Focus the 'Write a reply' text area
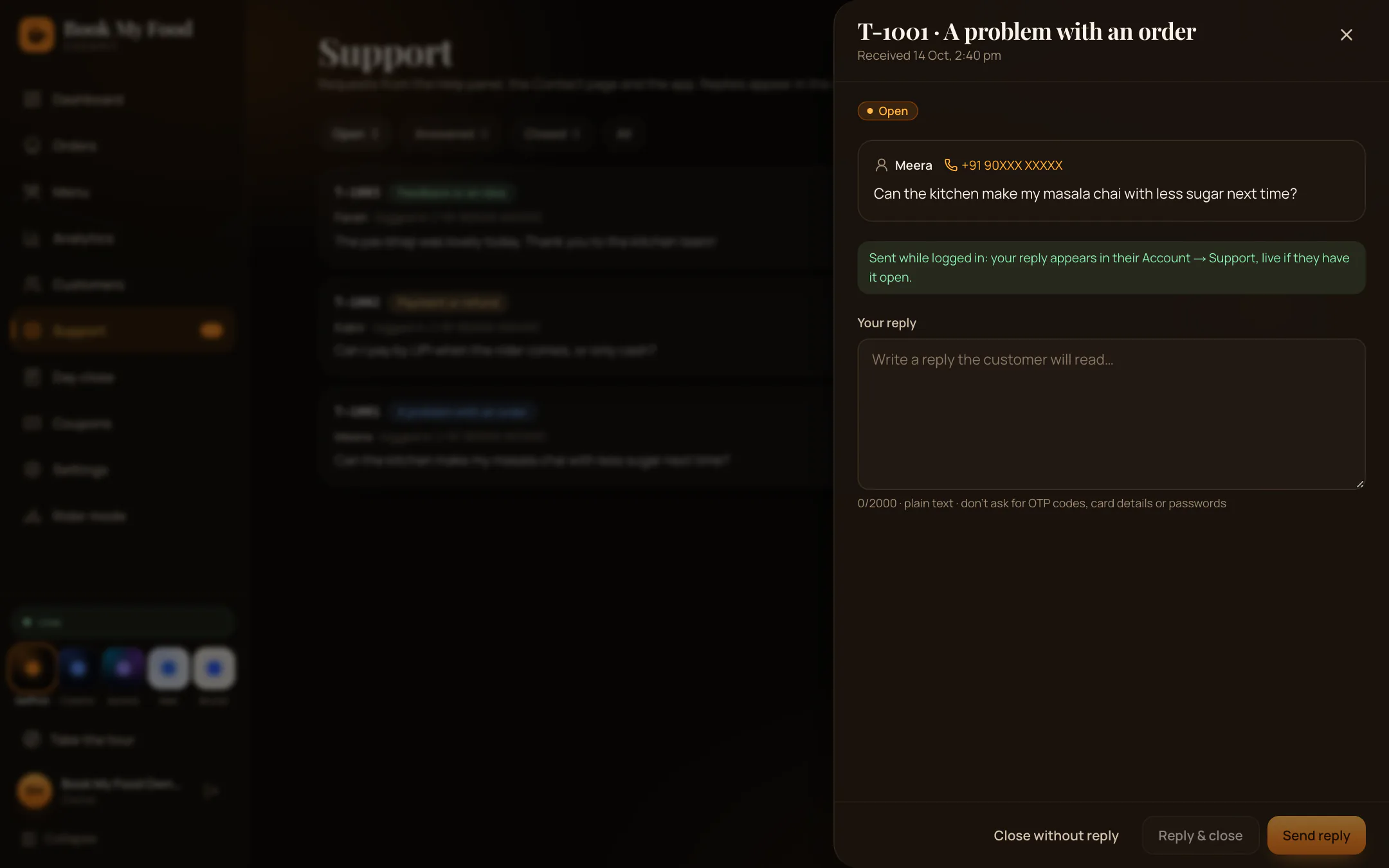The height and width of the screenshot is (868, 1389). [1111, 414]
